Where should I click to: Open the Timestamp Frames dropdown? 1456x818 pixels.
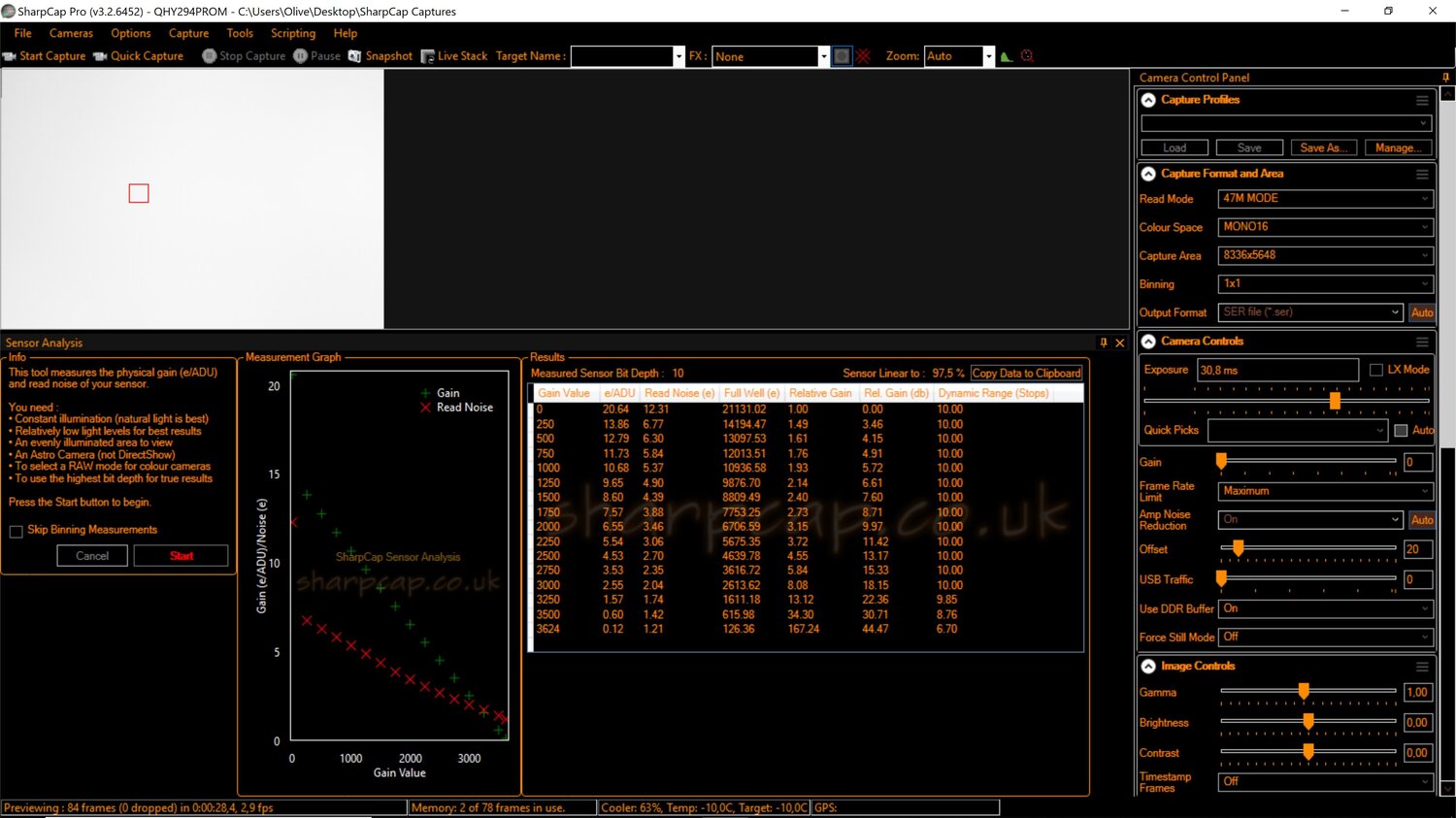click(1325, 782)
